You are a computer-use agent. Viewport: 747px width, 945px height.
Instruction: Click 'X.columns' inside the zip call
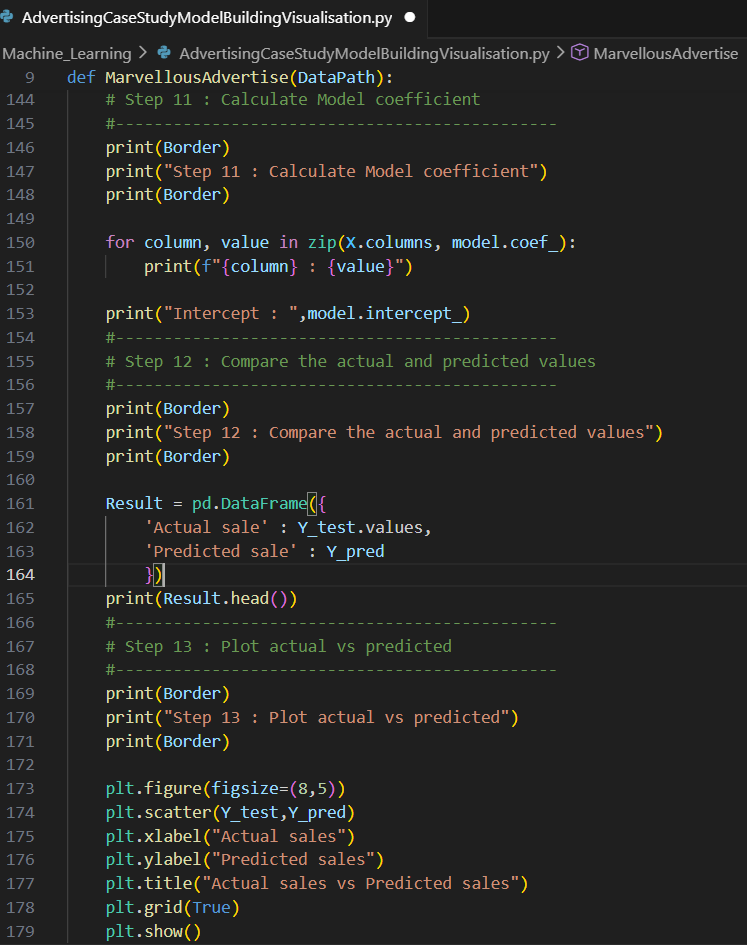pos(389,242)
